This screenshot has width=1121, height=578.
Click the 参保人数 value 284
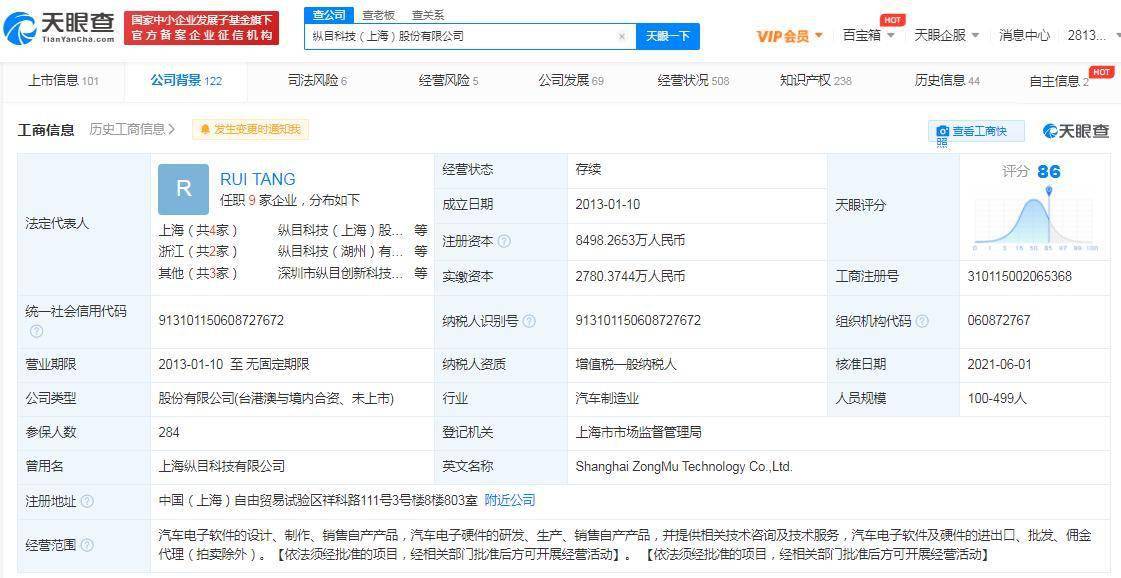coord(169,432)
